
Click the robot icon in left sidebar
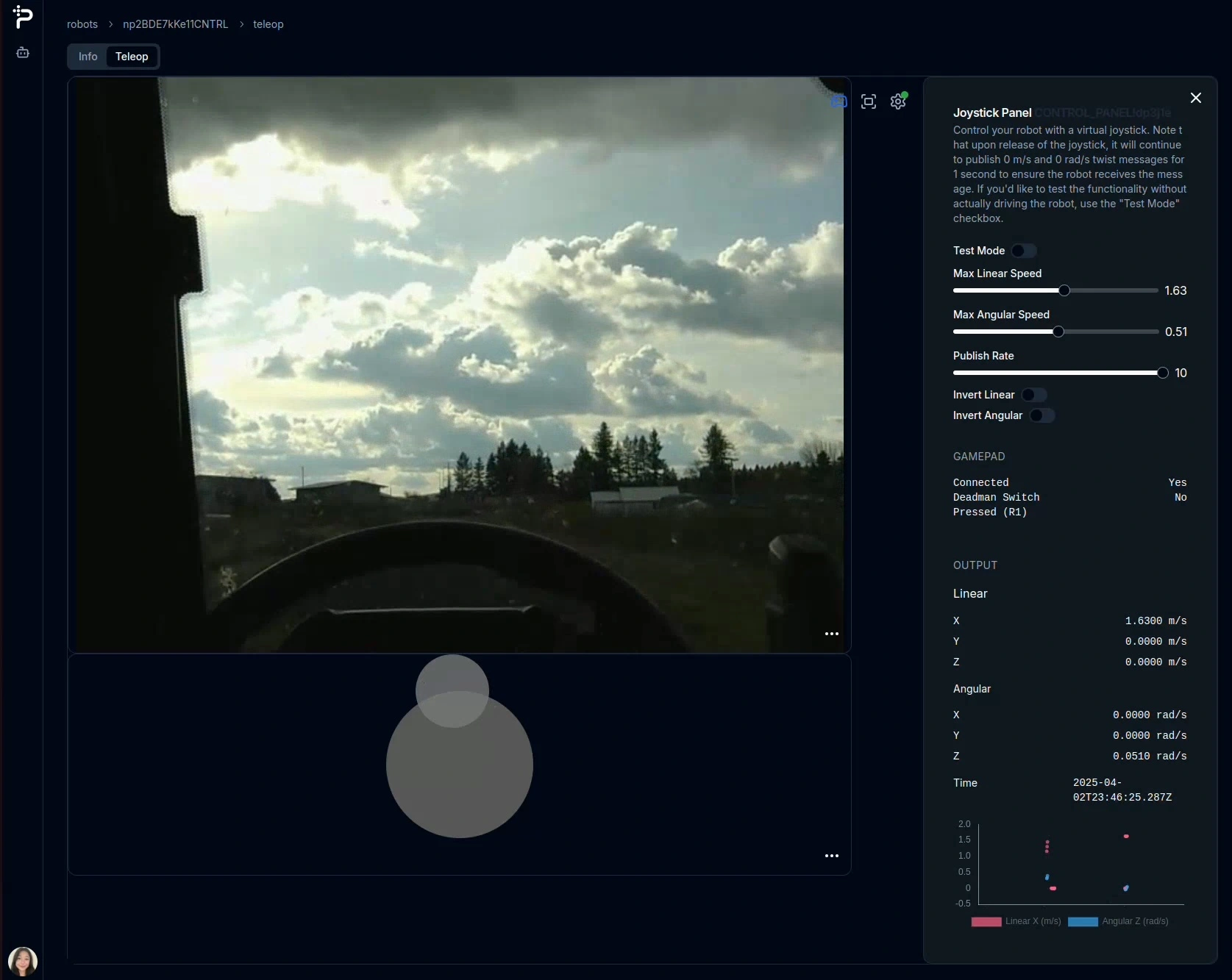coord(23,53)
